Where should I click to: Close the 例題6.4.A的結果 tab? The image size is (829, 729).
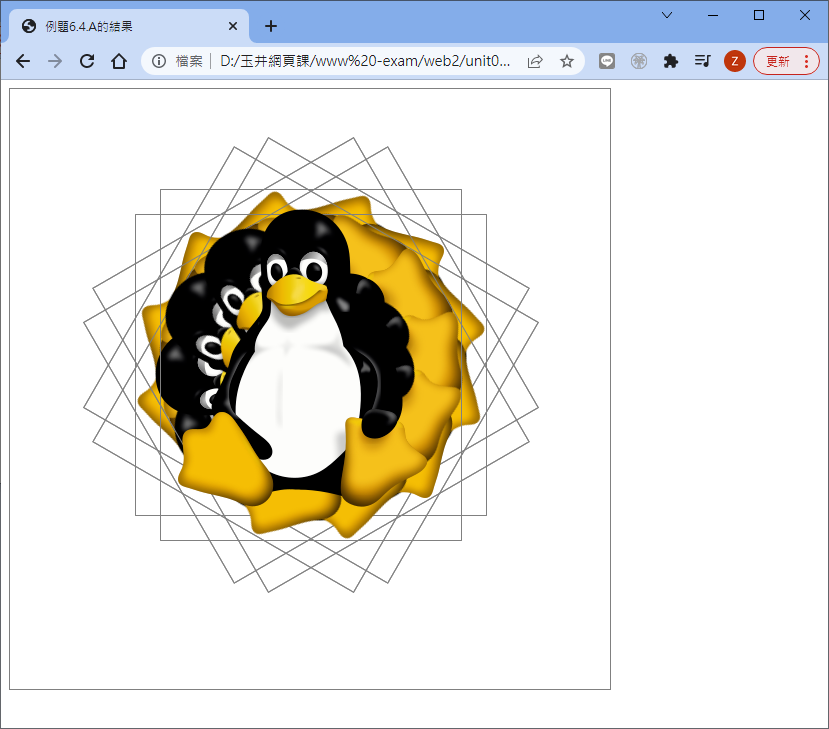point(233,26)
